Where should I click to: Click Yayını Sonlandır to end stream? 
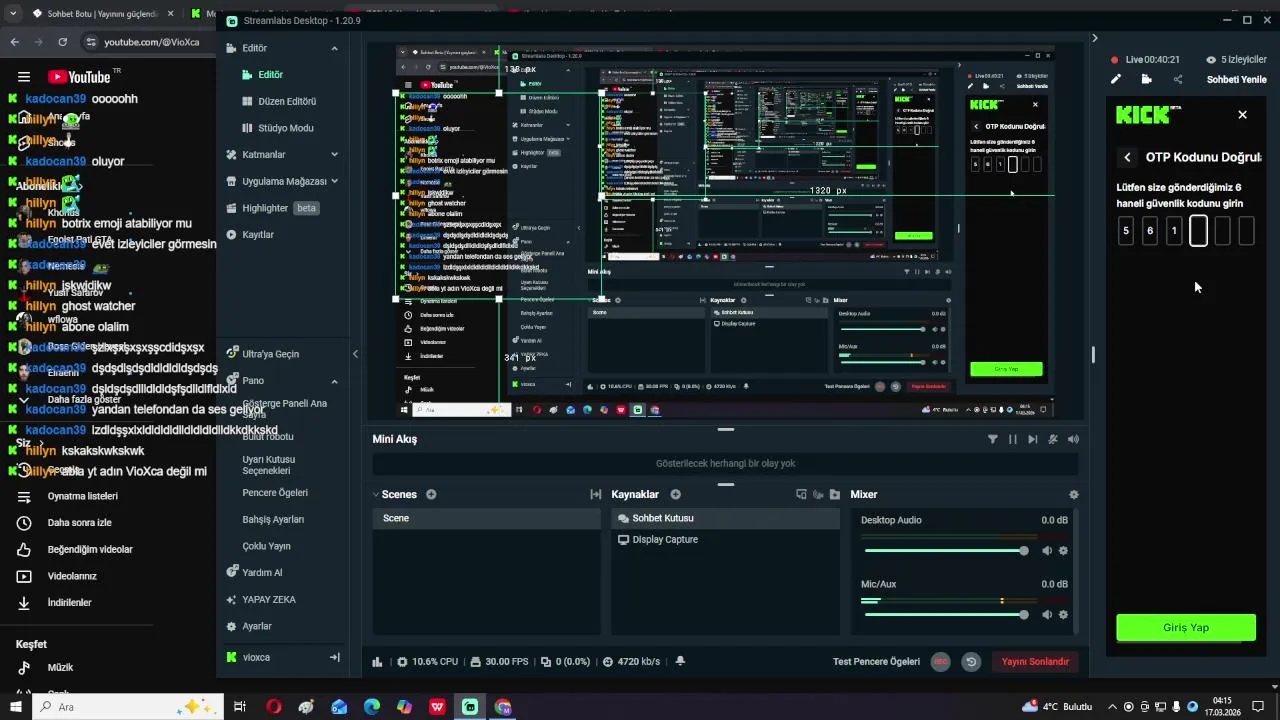[x=1035, y=661]
